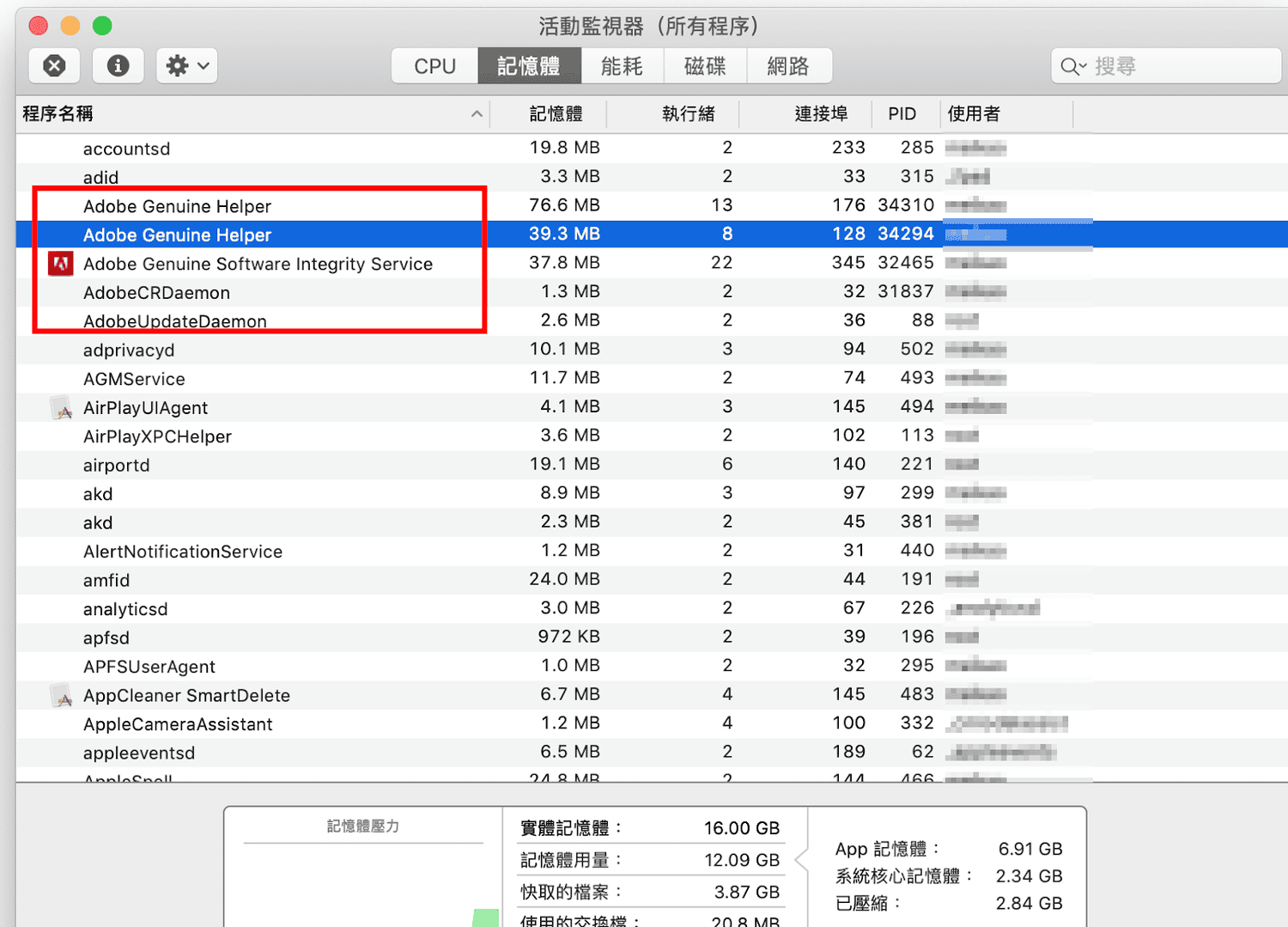1288x927 pixels.
Task: Select the Adobe Genuine Helper 39.3 MB row
Action: pos(652,235)
